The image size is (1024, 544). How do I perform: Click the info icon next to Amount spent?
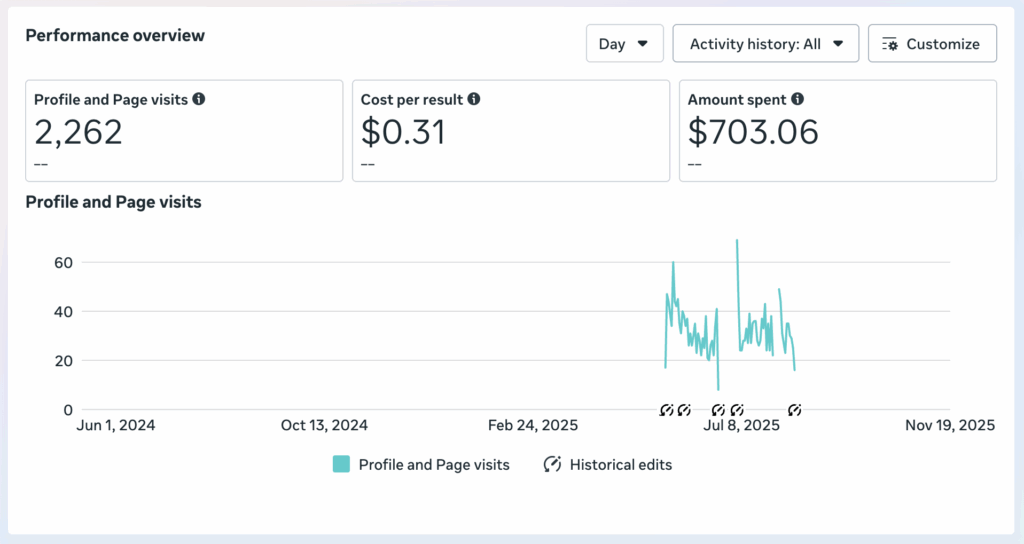tap(797, 100)
